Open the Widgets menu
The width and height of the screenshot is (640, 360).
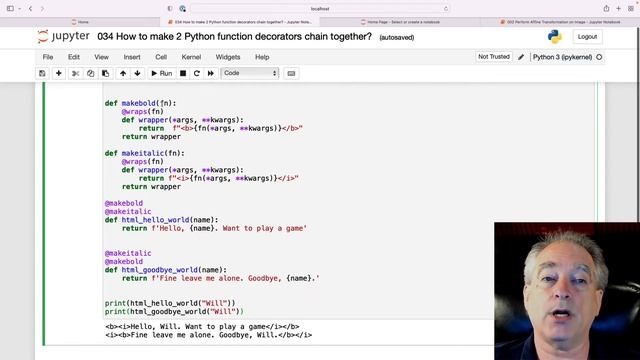pyautogui.click(x=228, y=57)
